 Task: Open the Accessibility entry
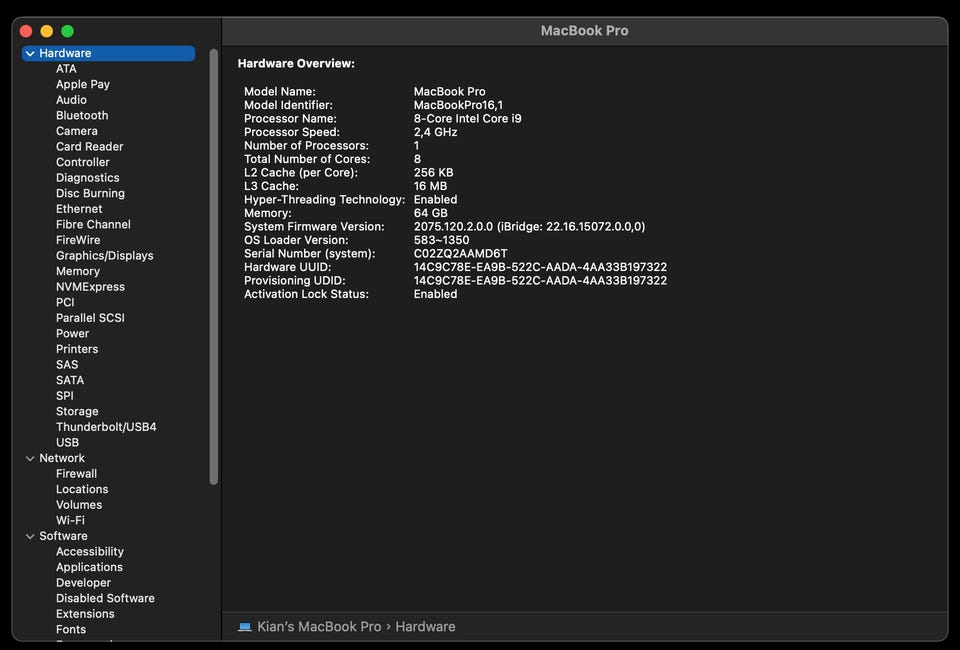pyautogui.click(x=89, y=551)
